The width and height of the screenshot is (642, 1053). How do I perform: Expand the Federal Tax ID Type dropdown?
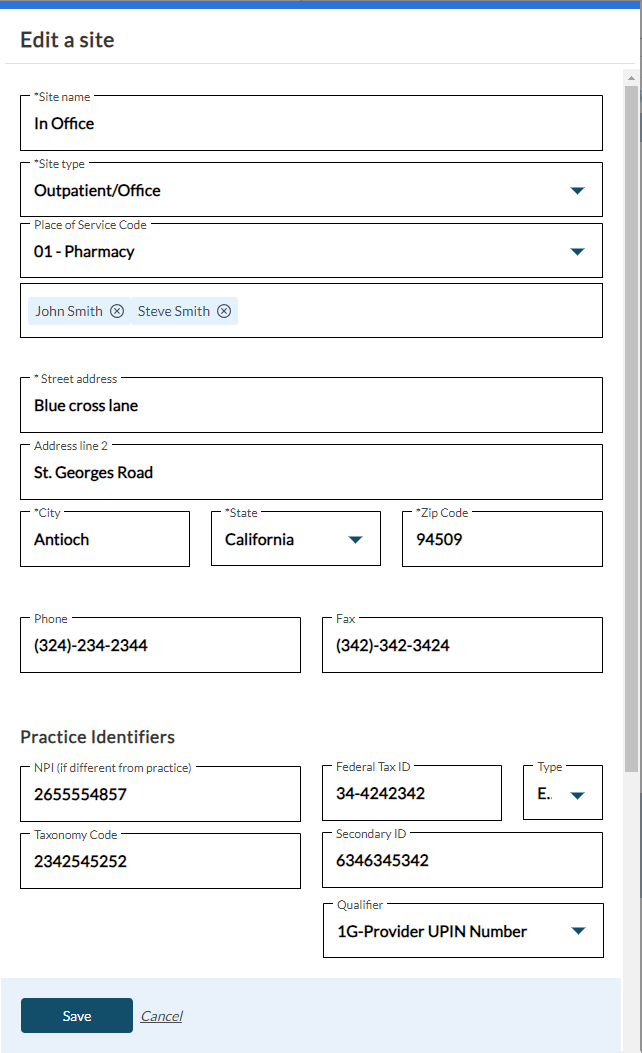pyautogui.click(x=576, y=795)
